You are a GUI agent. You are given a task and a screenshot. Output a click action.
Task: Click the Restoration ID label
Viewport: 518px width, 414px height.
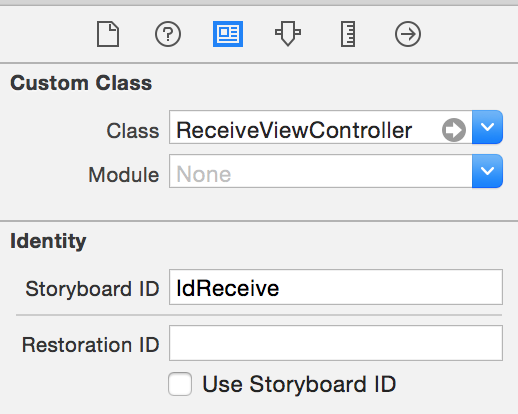[90, 345]
